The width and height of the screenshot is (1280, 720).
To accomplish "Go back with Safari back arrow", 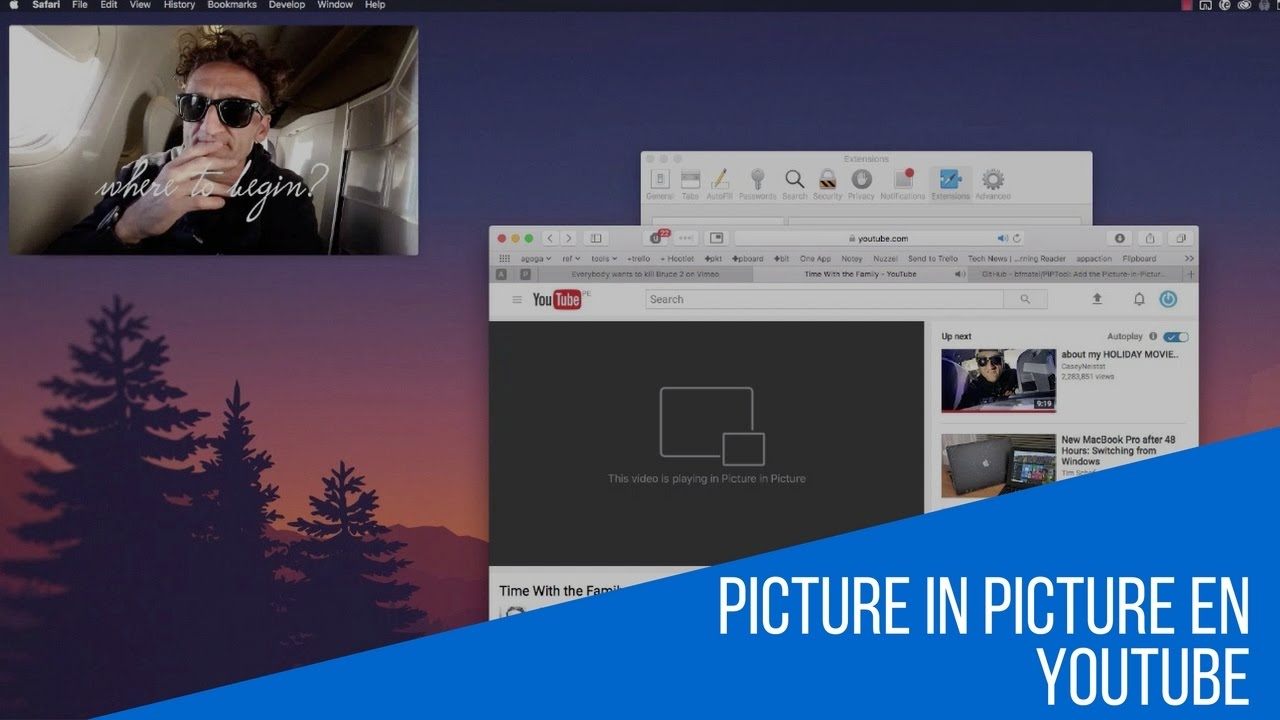I will pyautogui.click(x=550, y=238).
